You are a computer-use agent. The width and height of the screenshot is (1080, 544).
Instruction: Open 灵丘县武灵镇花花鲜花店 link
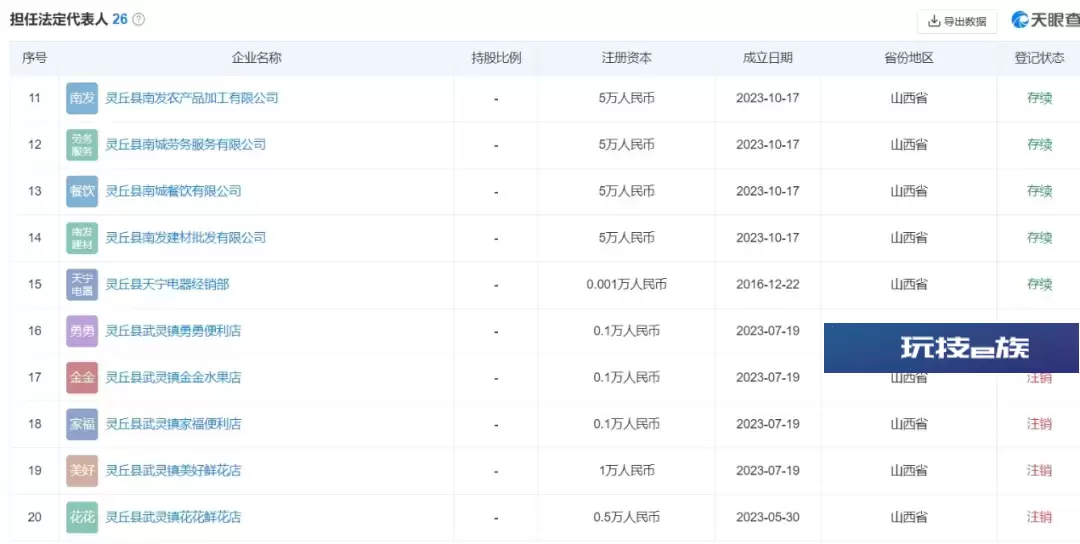(173, 517)
